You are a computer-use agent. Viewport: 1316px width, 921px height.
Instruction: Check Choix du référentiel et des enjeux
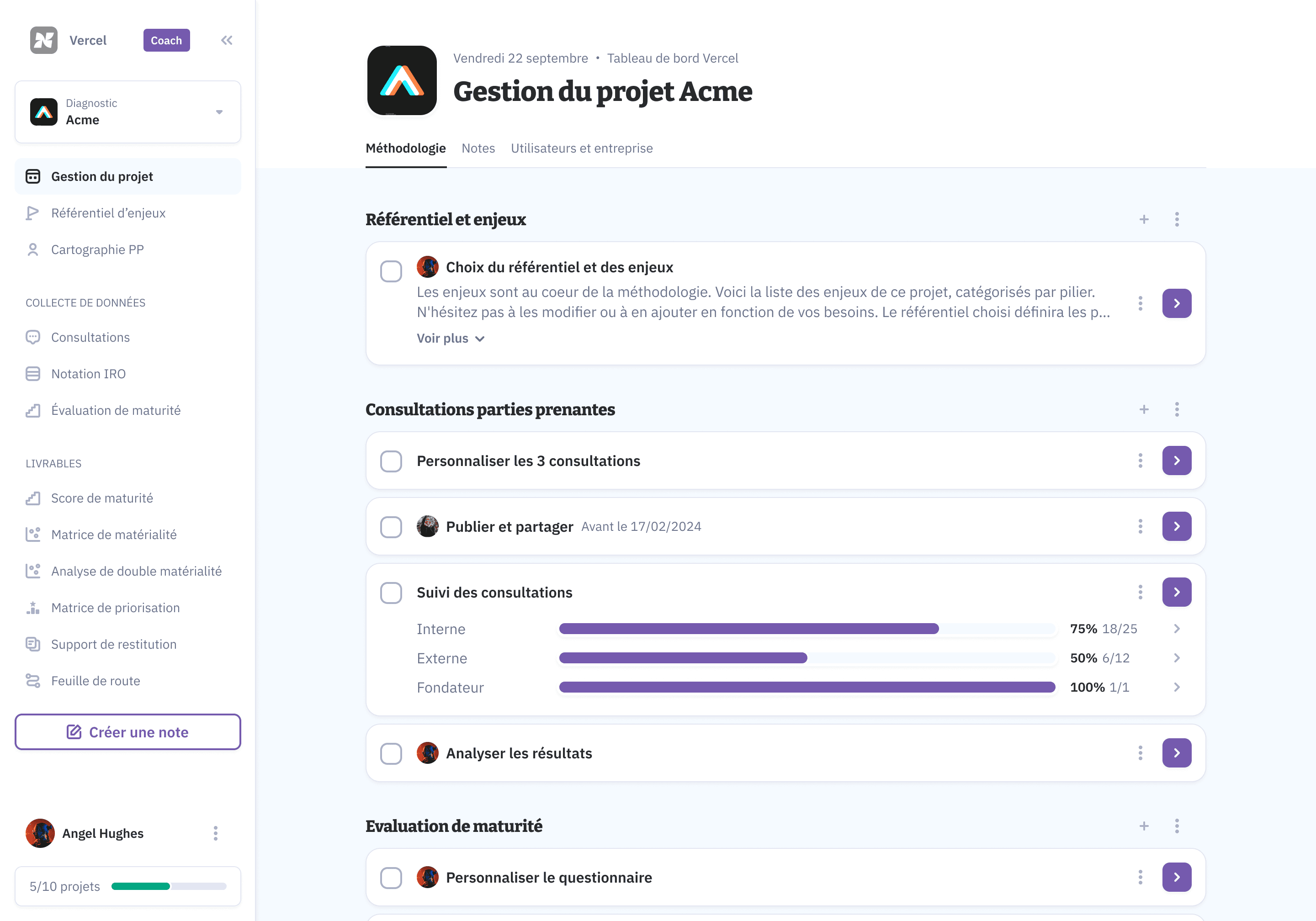pyautogui.click(x=391, y=272)
